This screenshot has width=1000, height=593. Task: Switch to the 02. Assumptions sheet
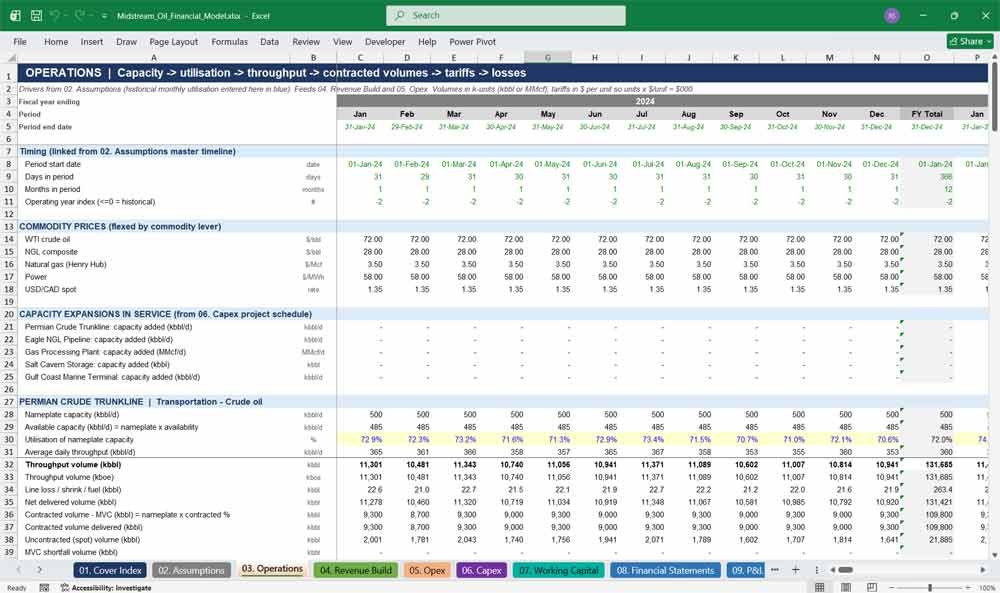coord(191,571)
